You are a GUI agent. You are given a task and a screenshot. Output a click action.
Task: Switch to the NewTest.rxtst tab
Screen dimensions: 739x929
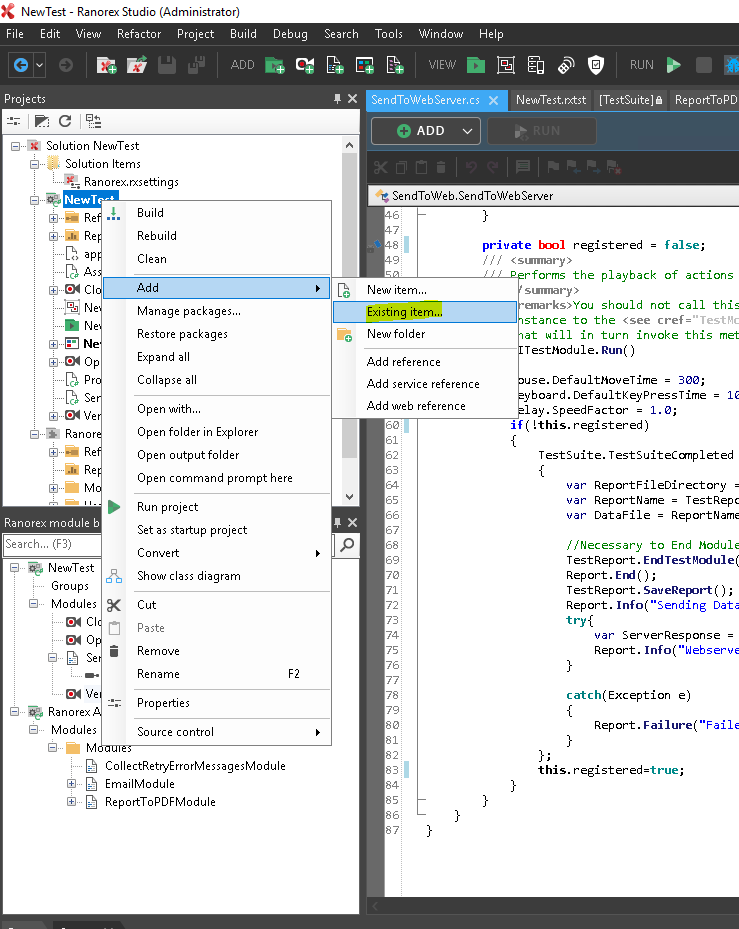coord(551,100)
